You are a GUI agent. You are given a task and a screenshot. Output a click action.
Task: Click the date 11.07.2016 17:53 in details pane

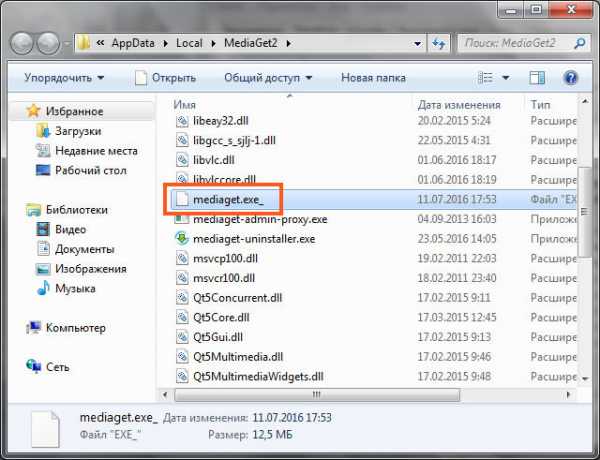pos(292,418)
